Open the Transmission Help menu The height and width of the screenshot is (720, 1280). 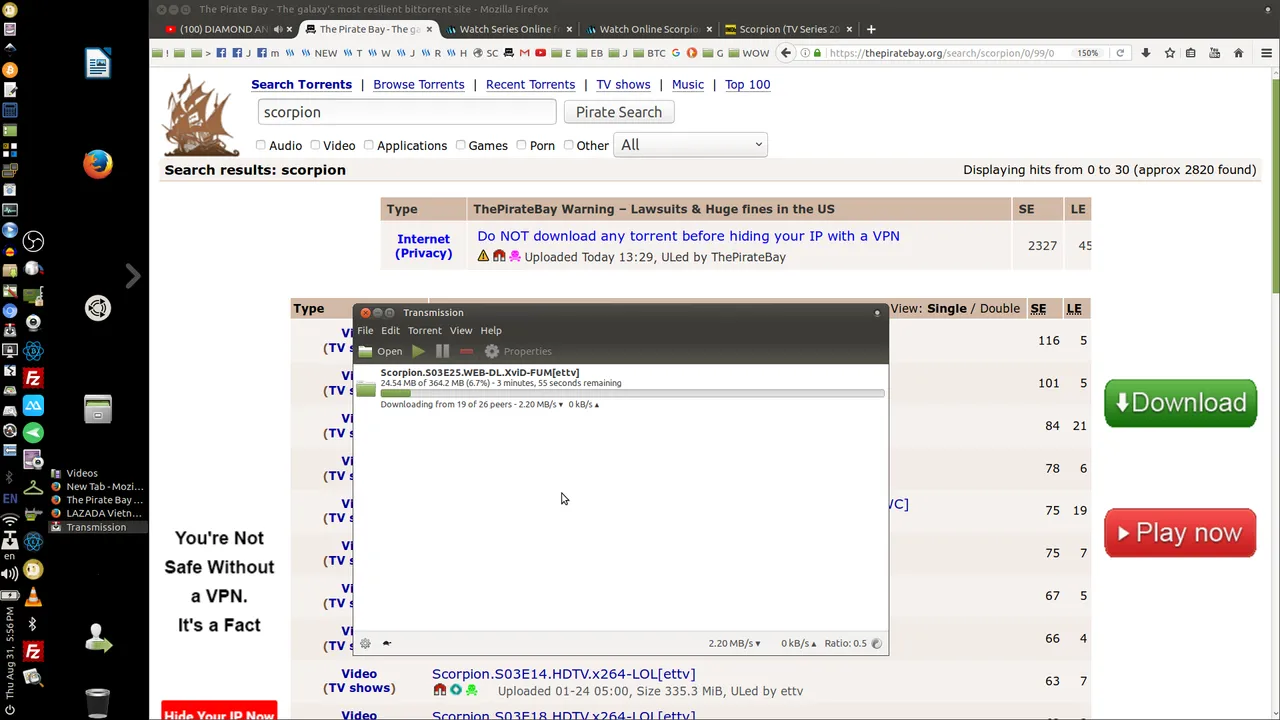[491, 330]
